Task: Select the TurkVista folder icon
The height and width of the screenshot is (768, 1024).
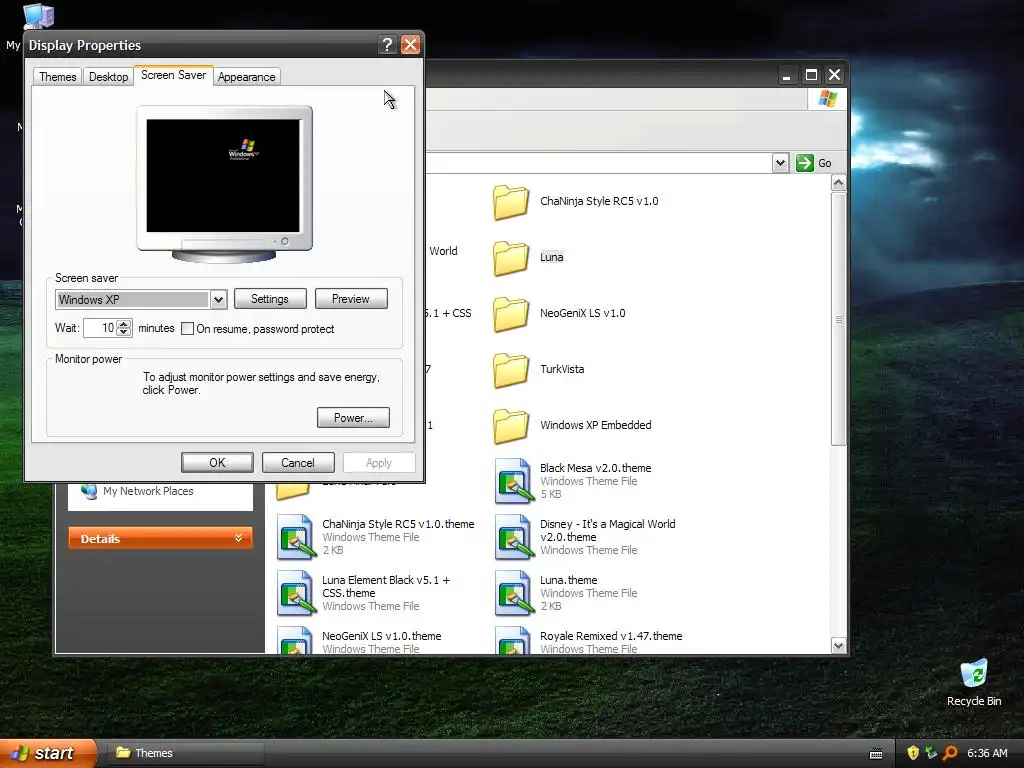Action: pyautogui.click(x=511, y=370)
